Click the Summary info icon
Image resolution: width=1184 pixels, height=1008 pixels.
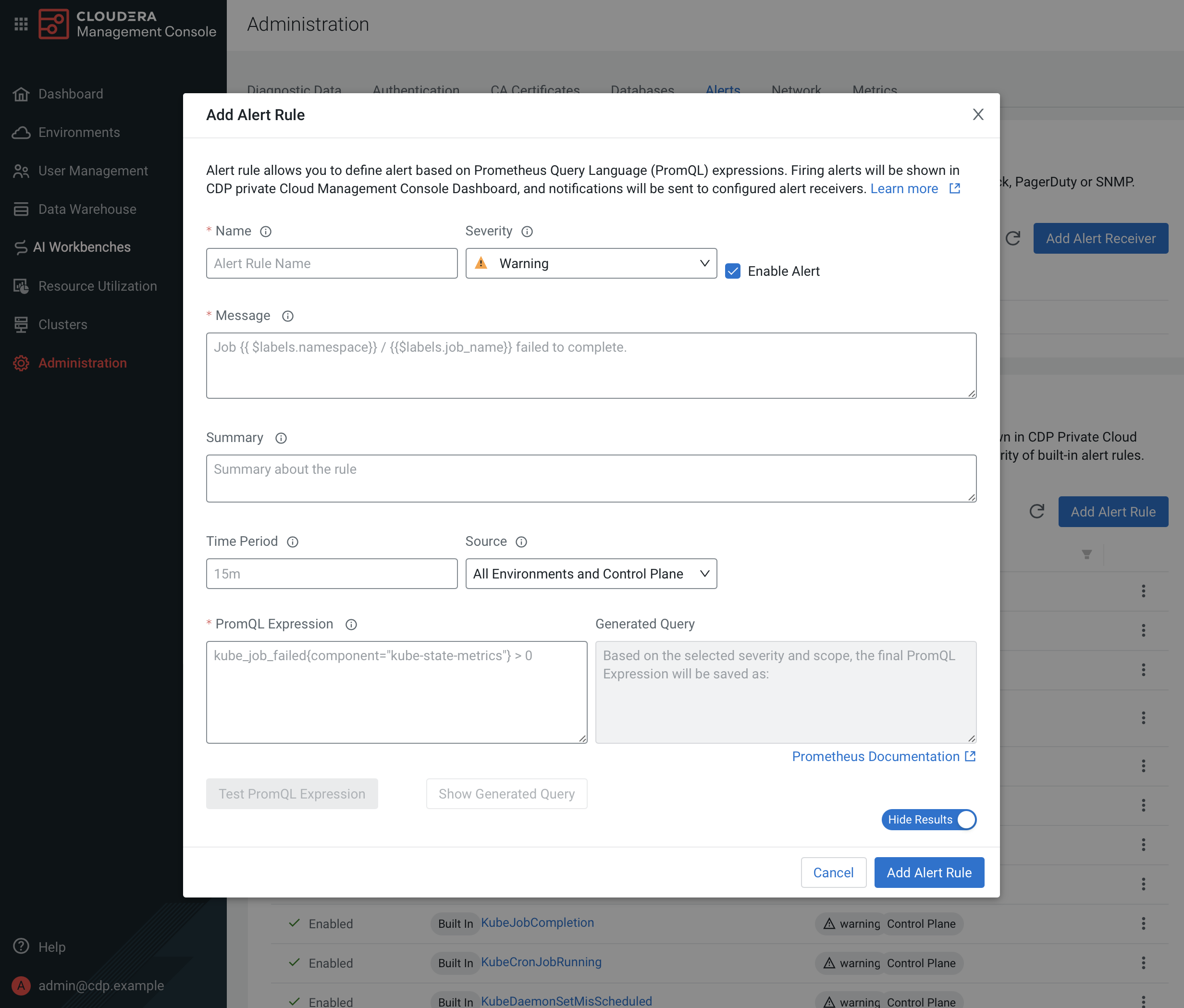coord(281,438)
